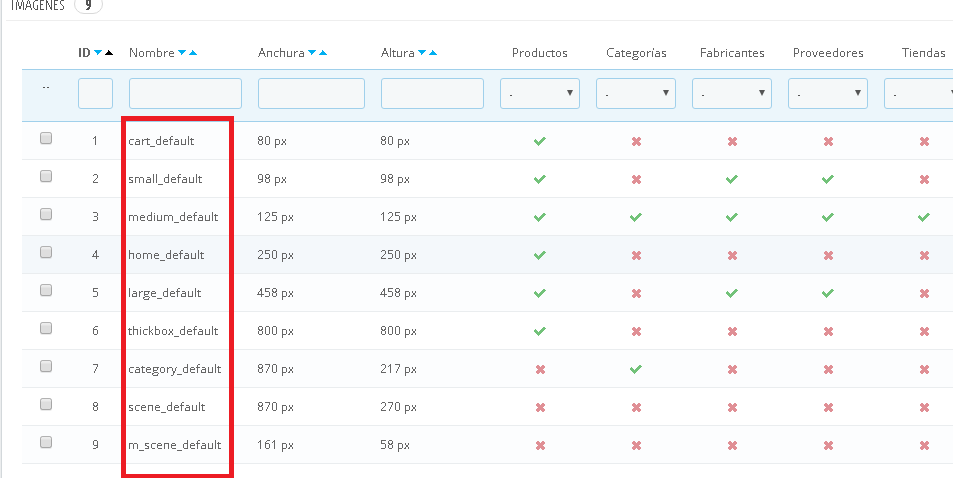The width and height of the screenshot is (953, 478).
Task: Click the thickbox_default image type name
Action: click(173, 331)
